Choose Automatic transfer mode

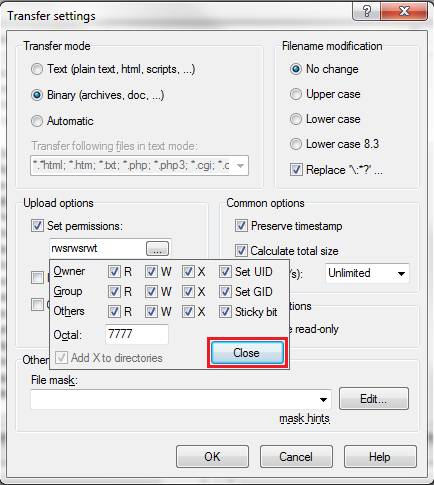point(37,121)
